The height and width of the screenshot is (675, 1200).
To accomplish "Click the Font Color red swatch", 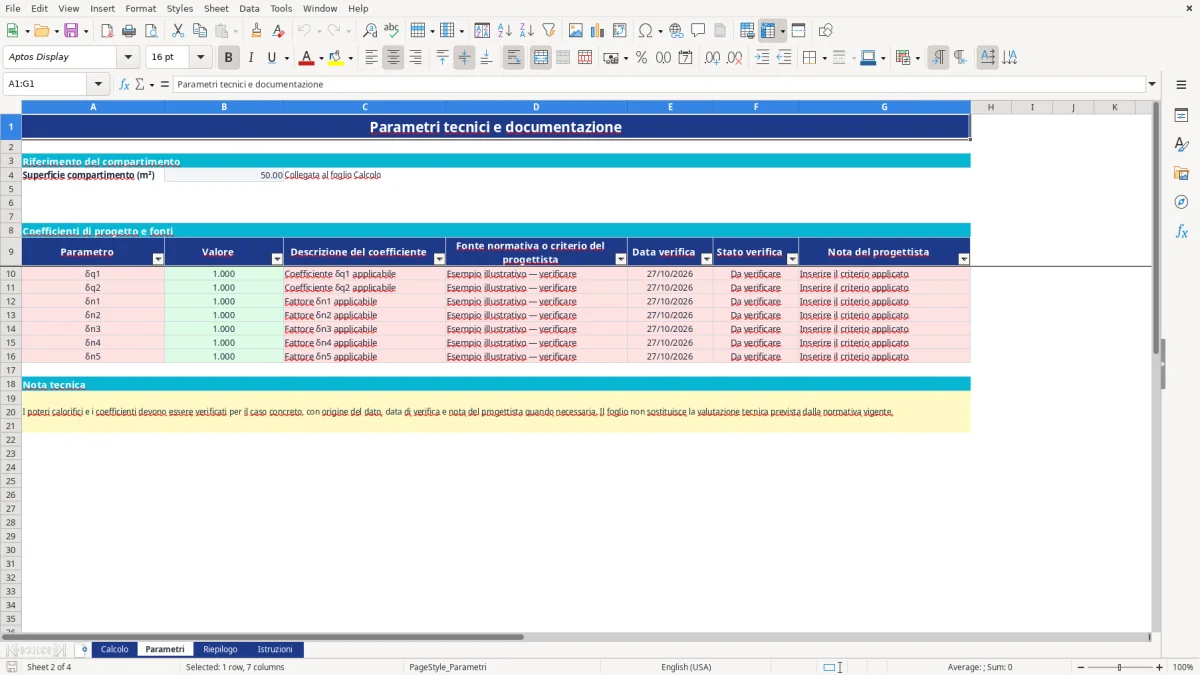I will click(306, 58).
